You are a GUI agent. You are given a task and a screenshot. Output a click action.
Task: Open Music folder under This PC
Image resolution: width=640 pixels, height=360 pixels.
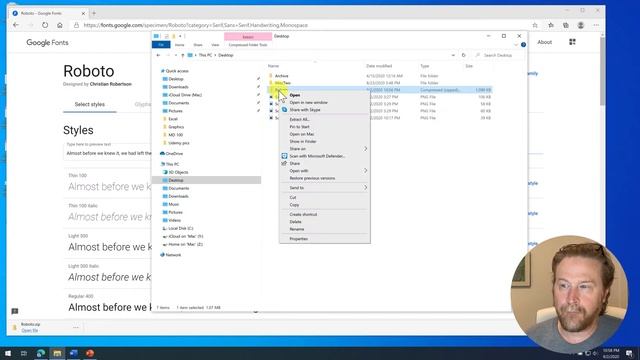(173, 204)
